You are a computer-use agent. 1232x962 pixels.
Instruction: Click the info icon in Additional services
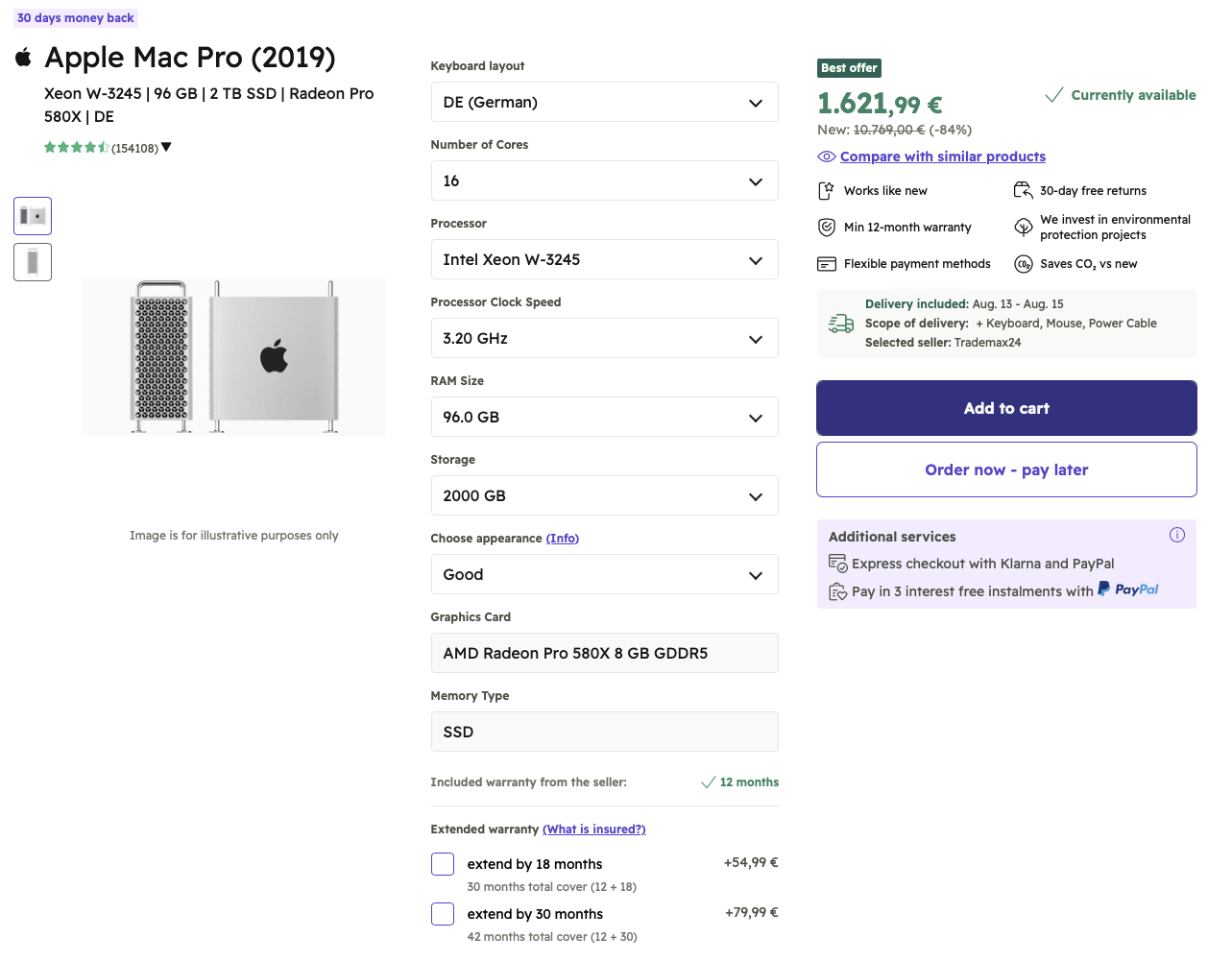tap(1176, 535)
